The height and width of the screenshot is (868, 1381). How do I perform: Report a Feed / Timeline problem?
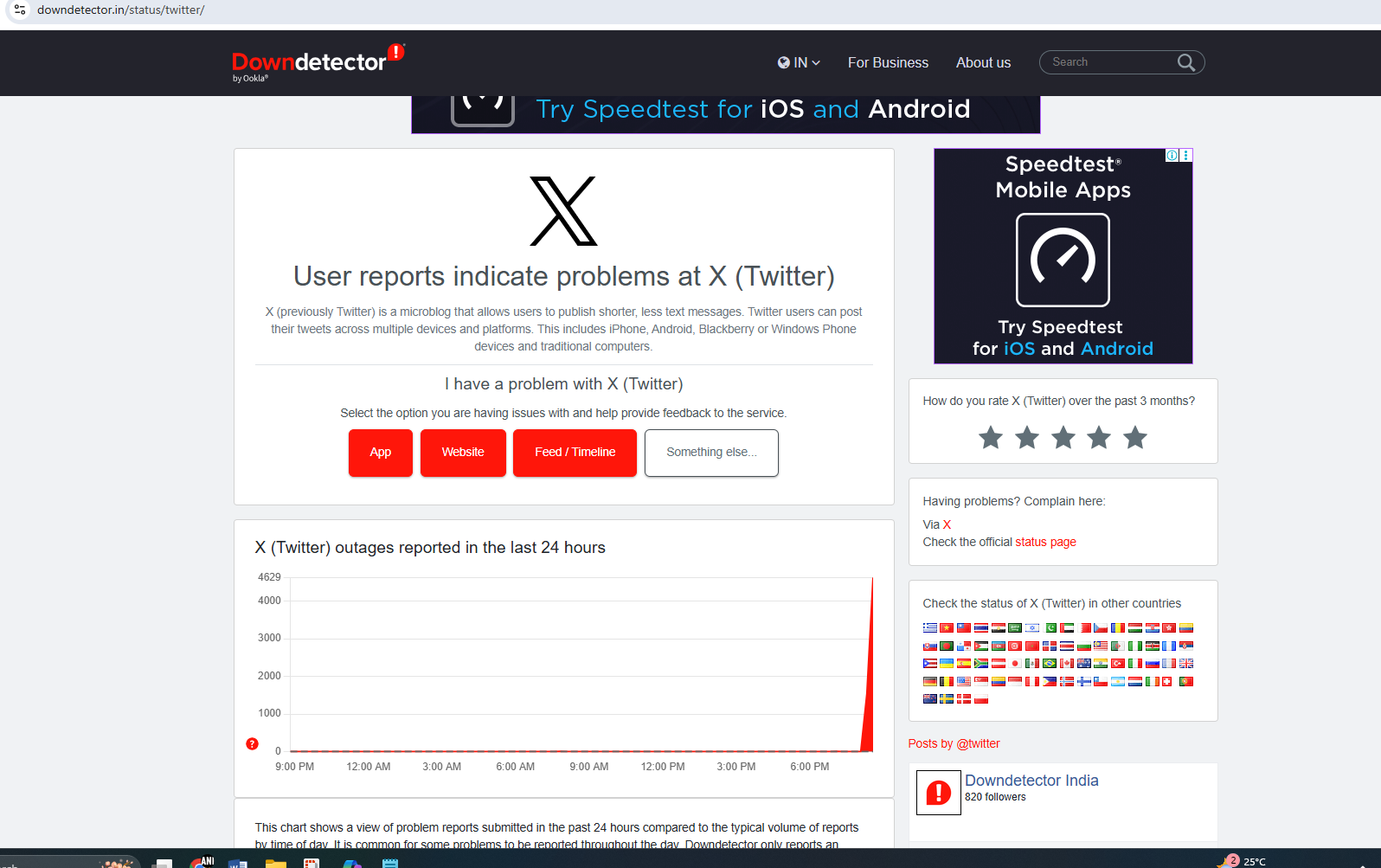tap(575, 453)
